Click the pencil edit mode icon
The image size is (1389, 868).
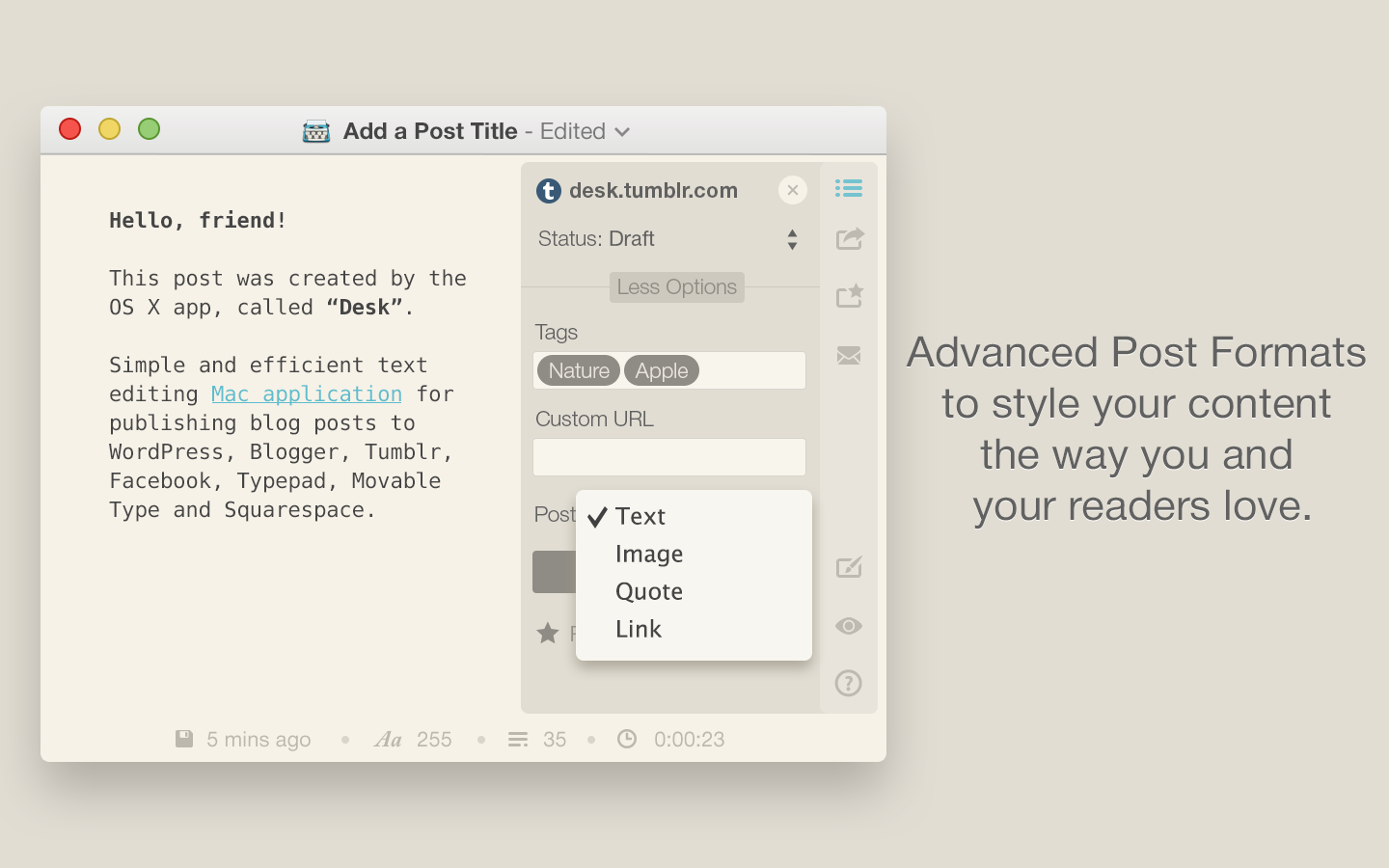pyautogui.click(x=849, y=567)
